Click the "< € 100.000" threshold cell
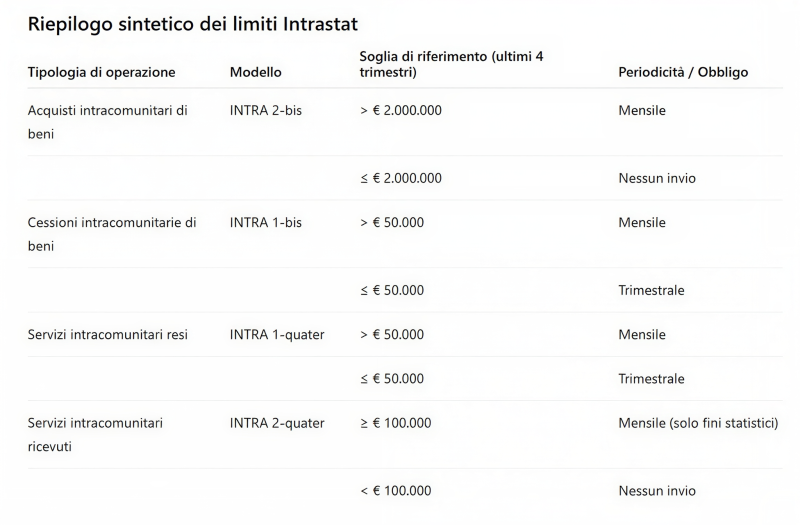The height and width of the screenshot is (525, 800). click(x=395, y=491)
